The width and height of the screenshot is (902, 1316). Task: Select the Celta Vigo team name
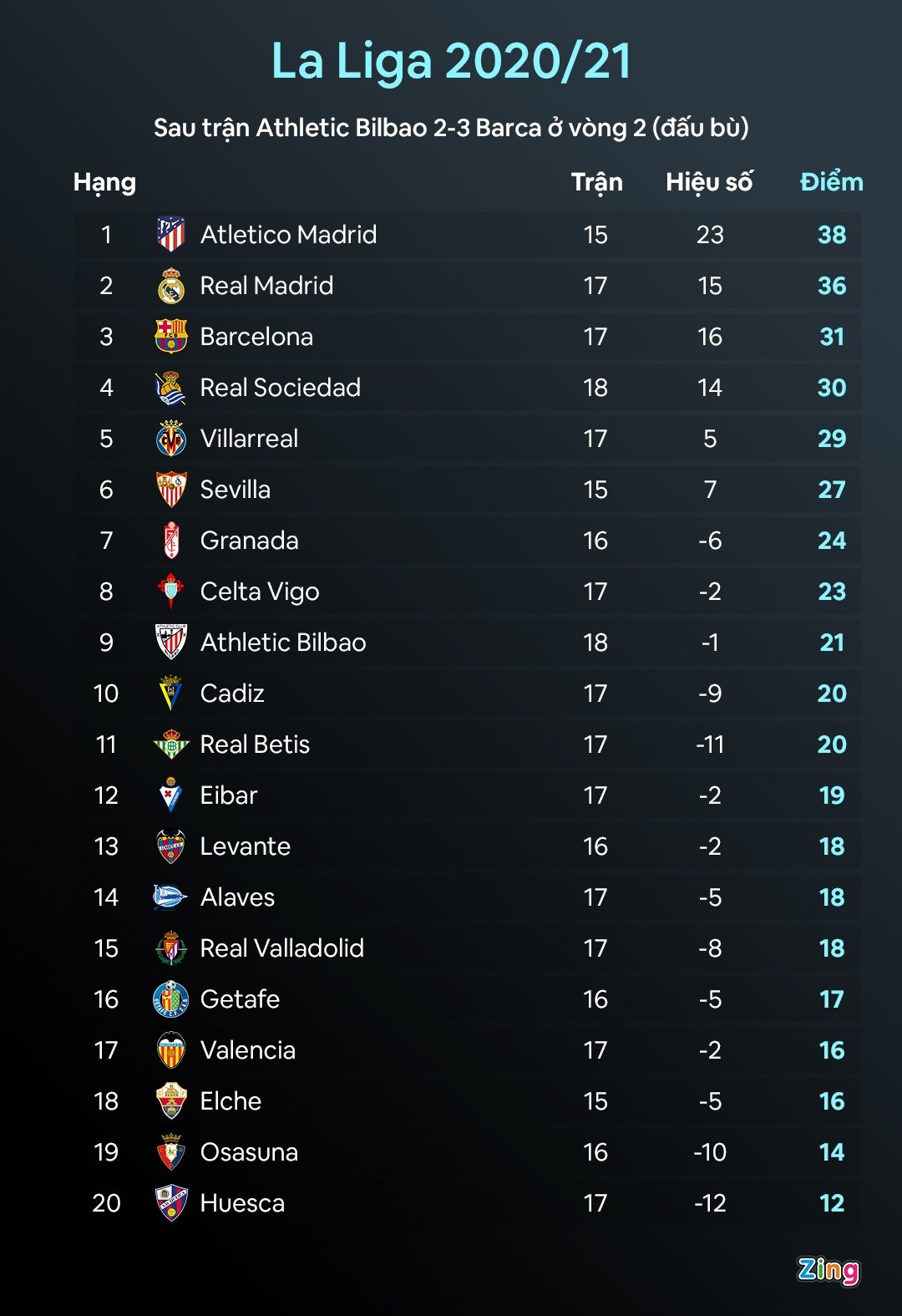pyautogui.click(x=260, y=592)
